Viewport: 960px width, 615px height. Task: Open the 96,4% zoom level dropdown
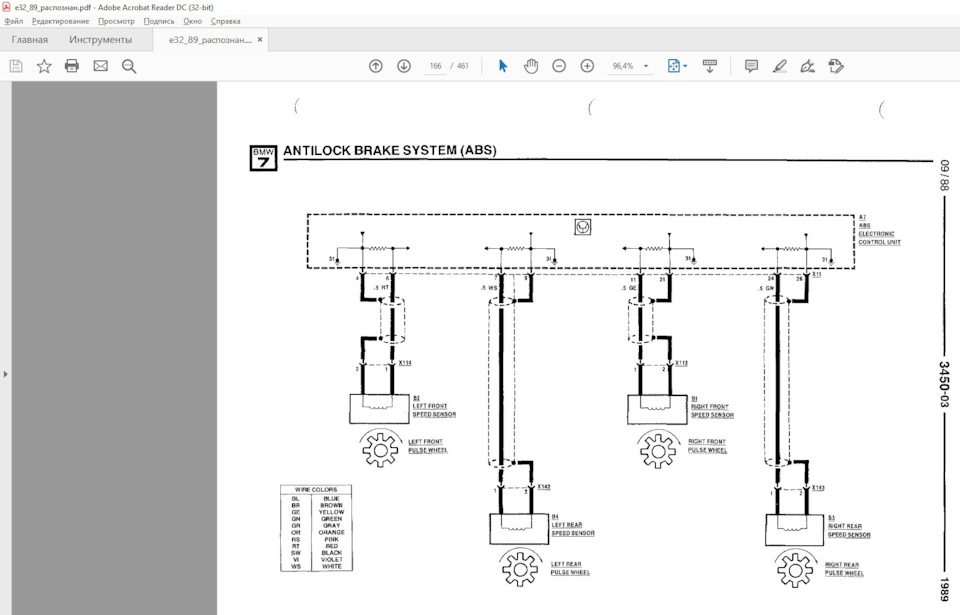point(630,66)
